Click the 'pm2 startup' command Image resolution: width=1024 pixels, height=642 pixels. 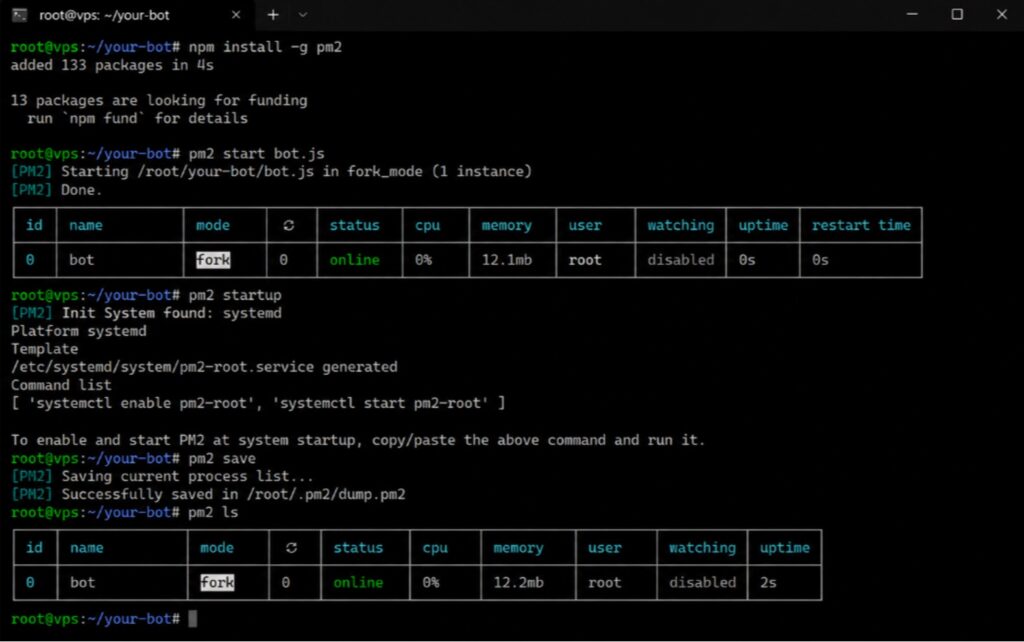pos(235,295)
